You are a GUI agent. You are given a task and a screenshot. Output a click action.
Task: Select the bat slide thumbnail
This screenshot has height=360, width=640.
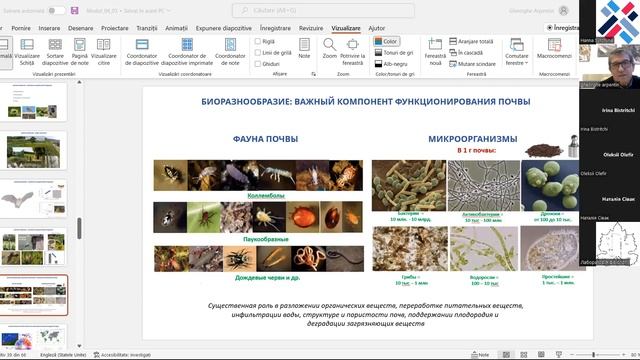point(33,199)
